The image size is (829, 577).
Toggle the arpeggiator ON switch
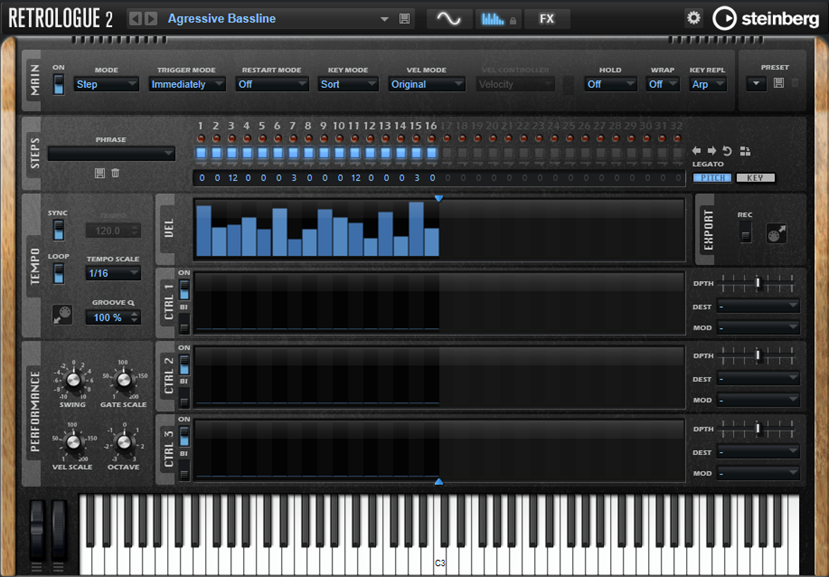[x=59, y=84]
